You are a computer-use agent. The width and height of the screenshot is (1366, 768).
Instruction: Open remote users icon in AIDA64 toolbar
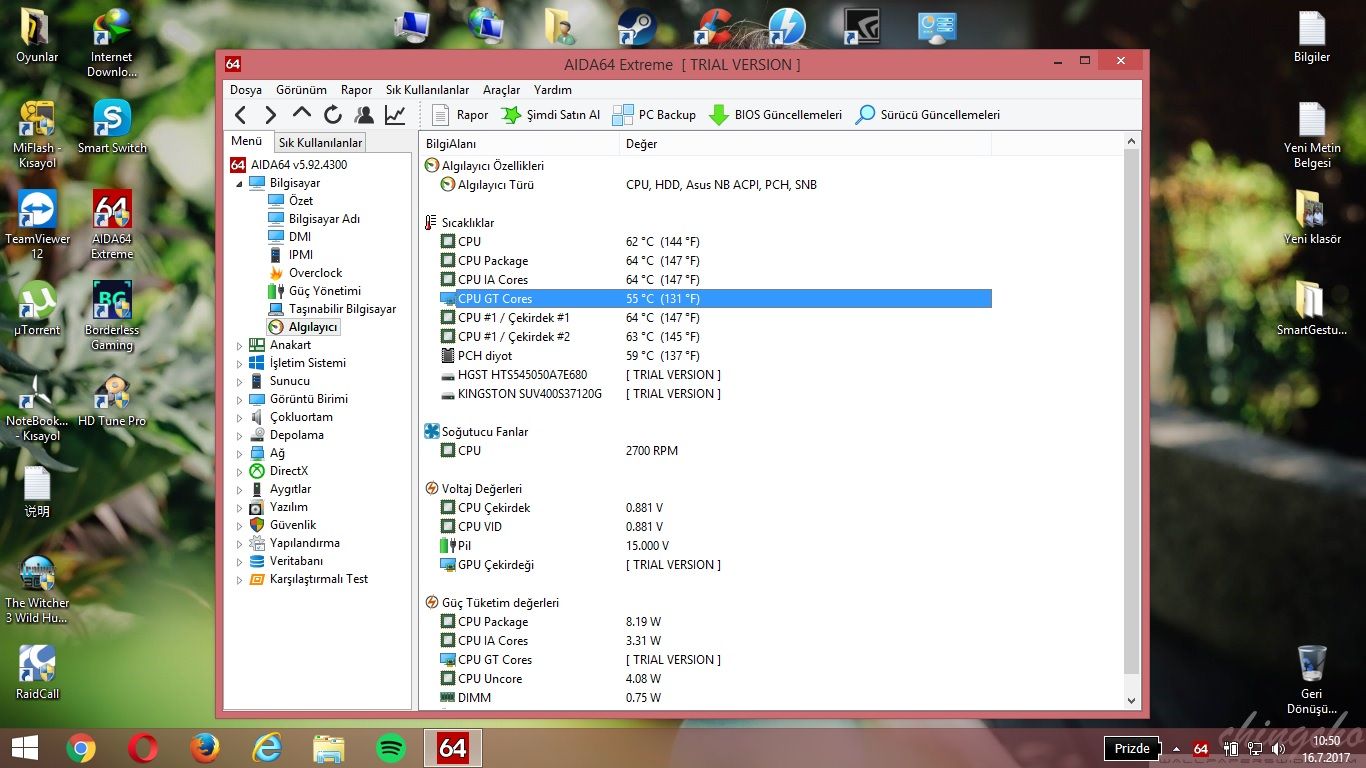pos(364,115)
